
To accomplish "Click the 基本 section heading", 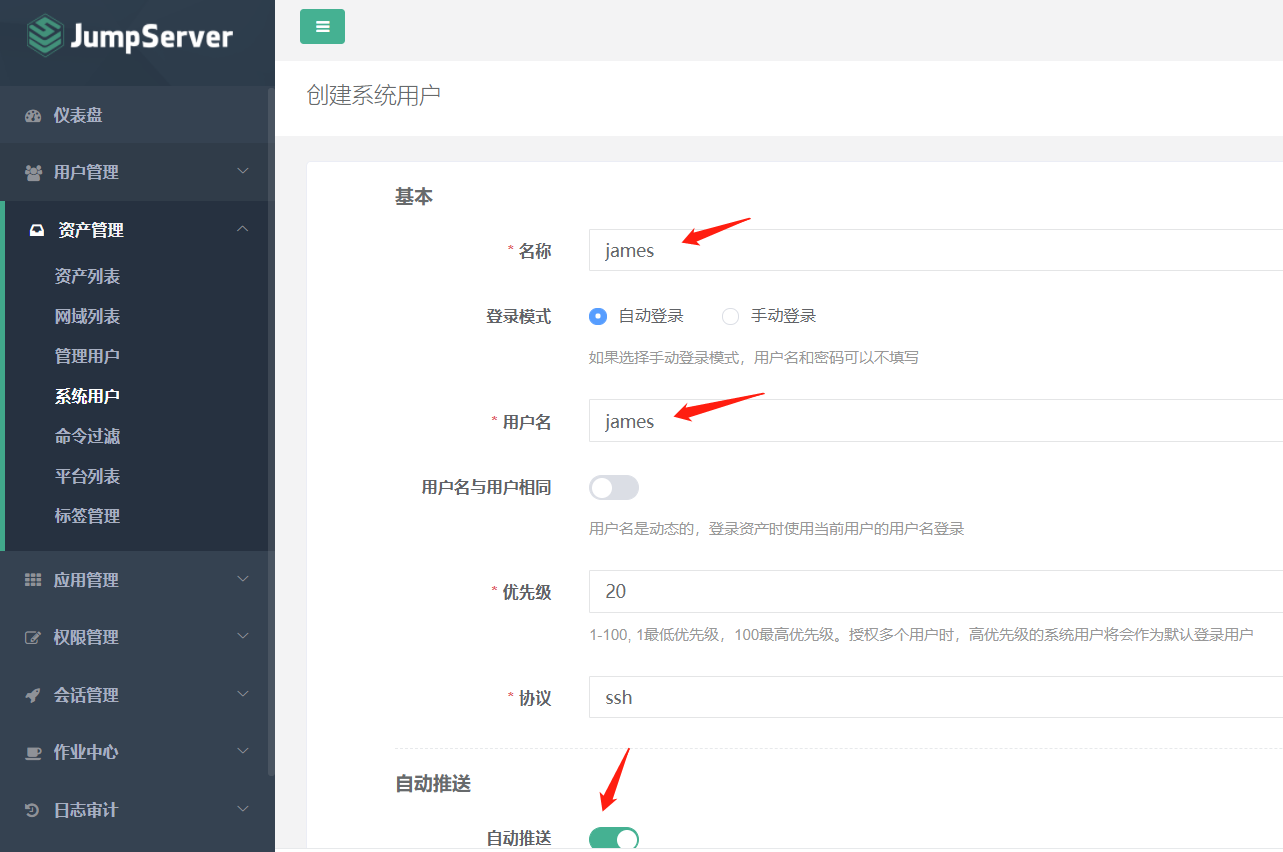I will 414,197.
